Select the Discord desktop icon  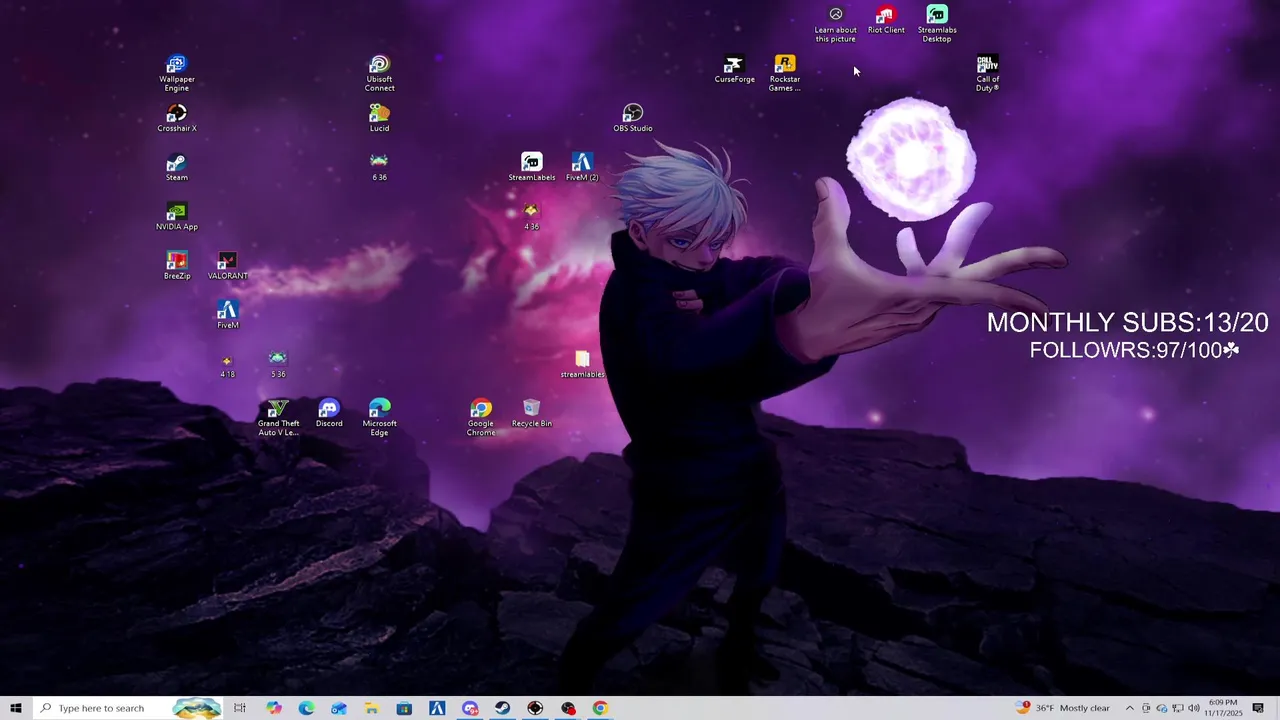click(329, 413)
